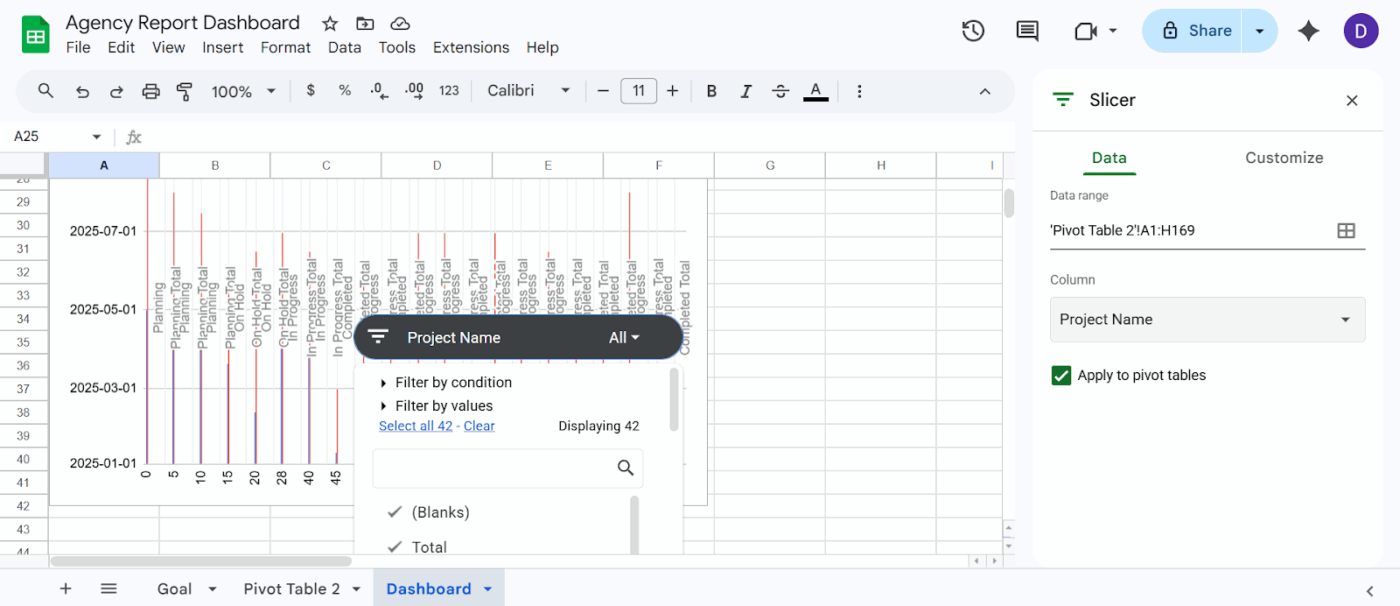Open version history
The image size is (1400, 606).
[x=972, y=31]
